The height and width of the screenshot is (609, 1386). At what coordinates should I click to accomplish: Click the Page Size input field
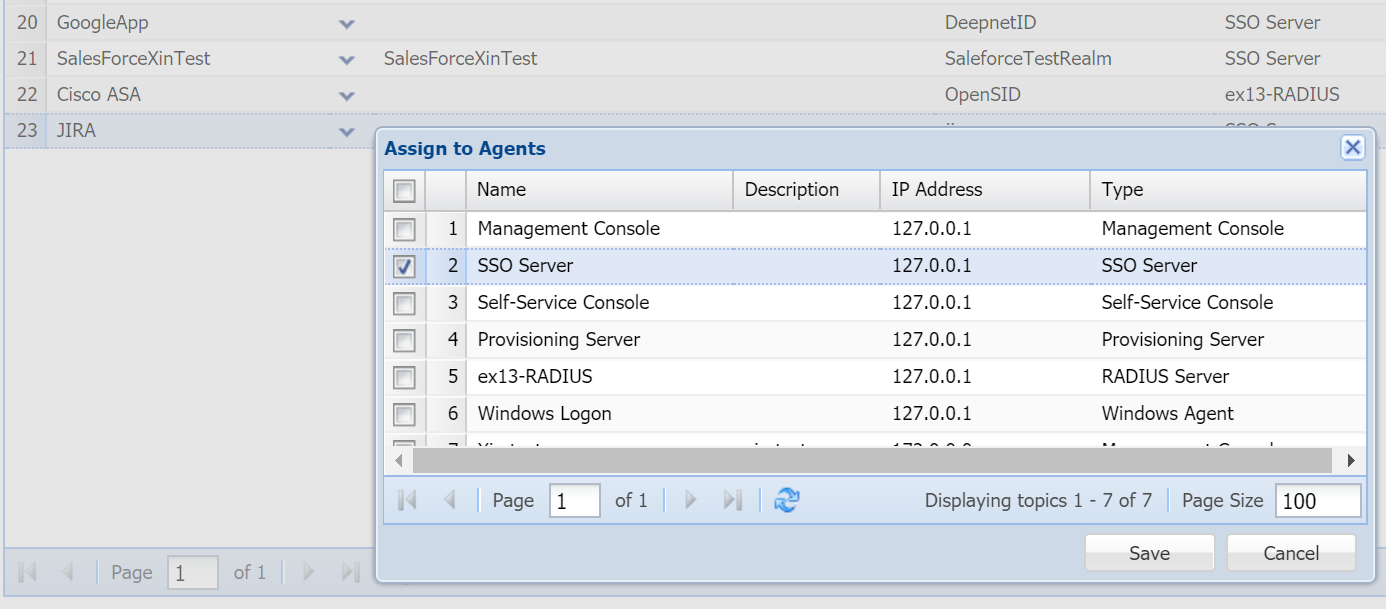coord(1317,501)
